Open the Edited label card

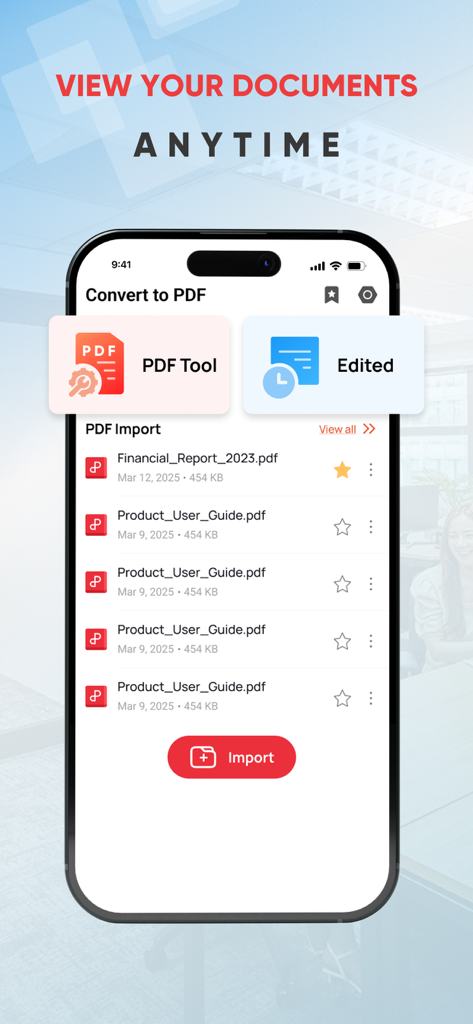coord(333,365)
